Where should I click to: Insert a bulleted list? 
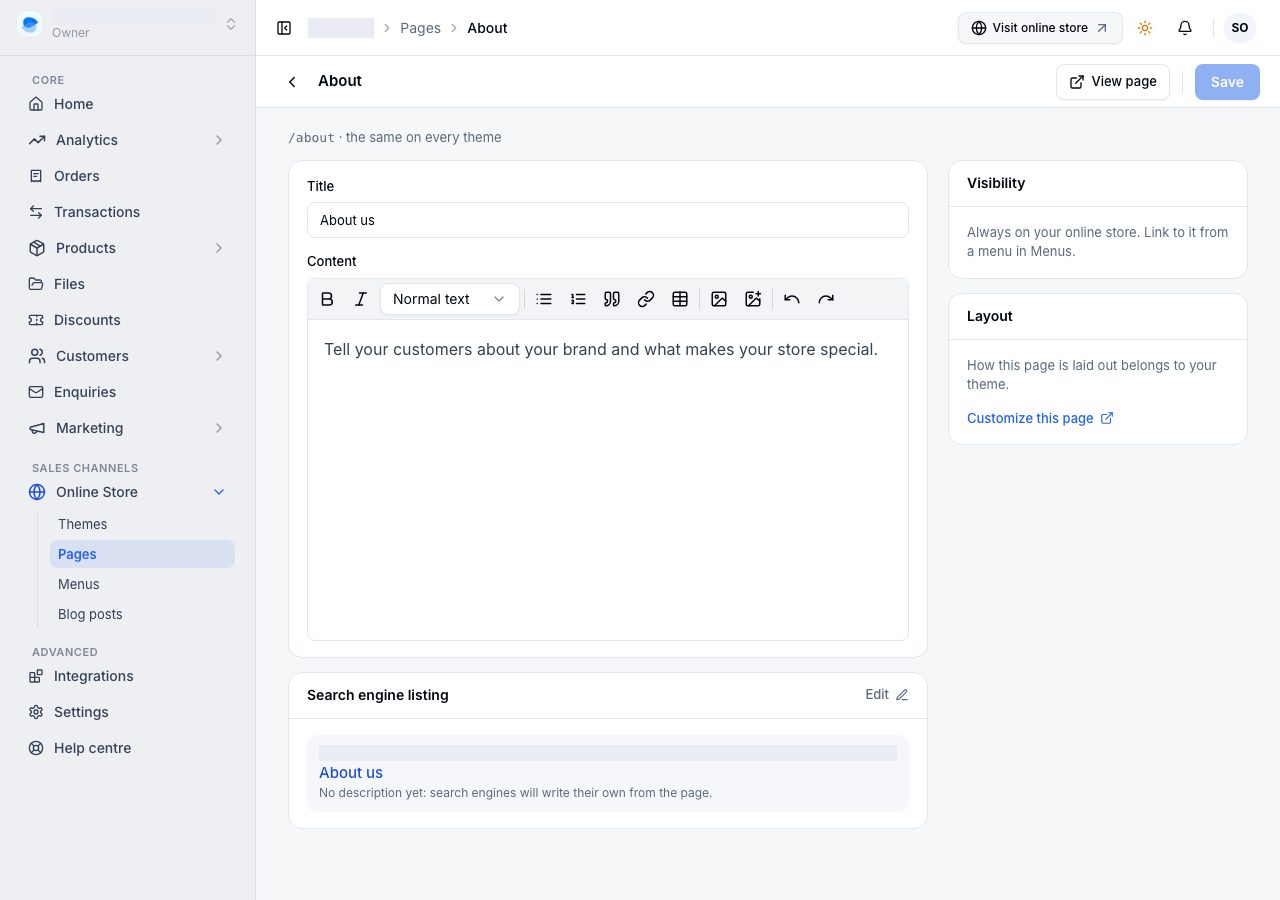pos(544,299)
